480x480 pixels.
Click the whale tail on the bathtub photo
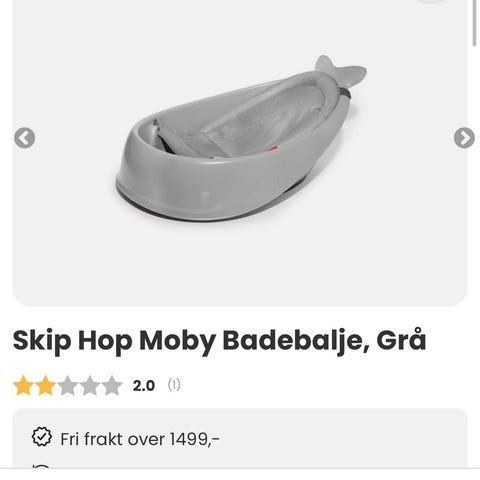click(341, 71)
